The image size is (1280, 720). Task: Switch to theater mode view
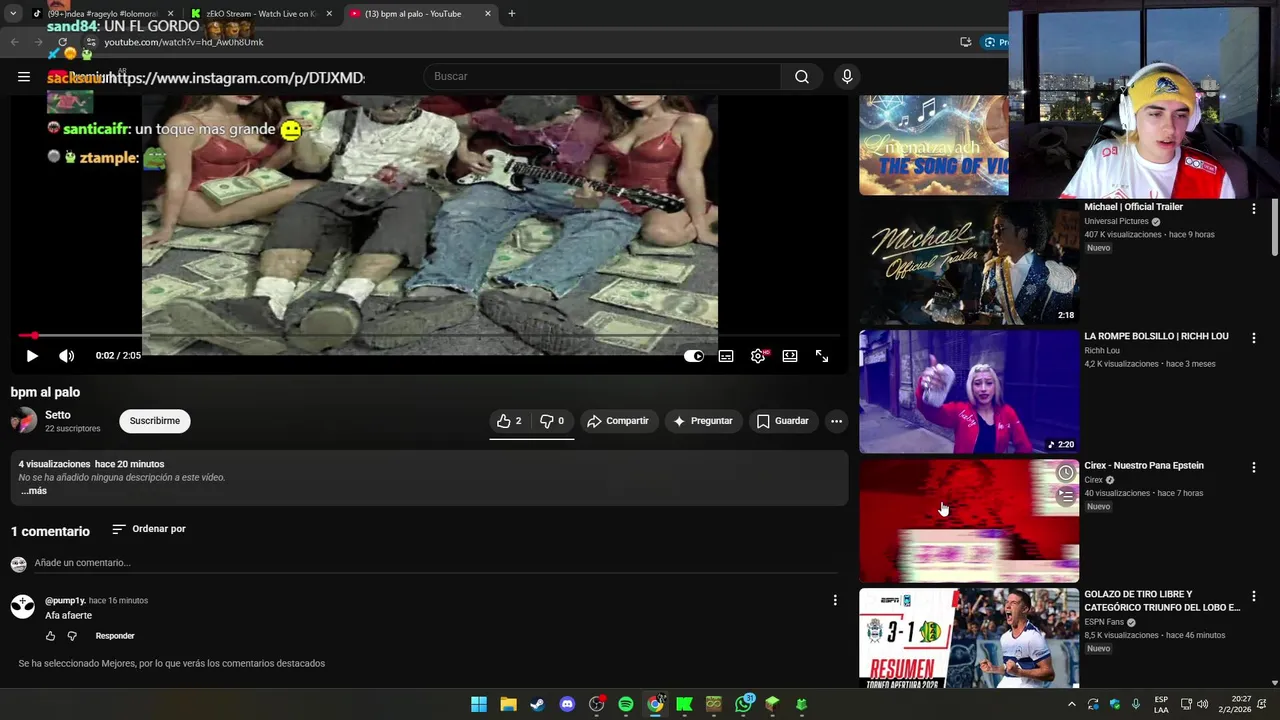[x=790, y=356]
